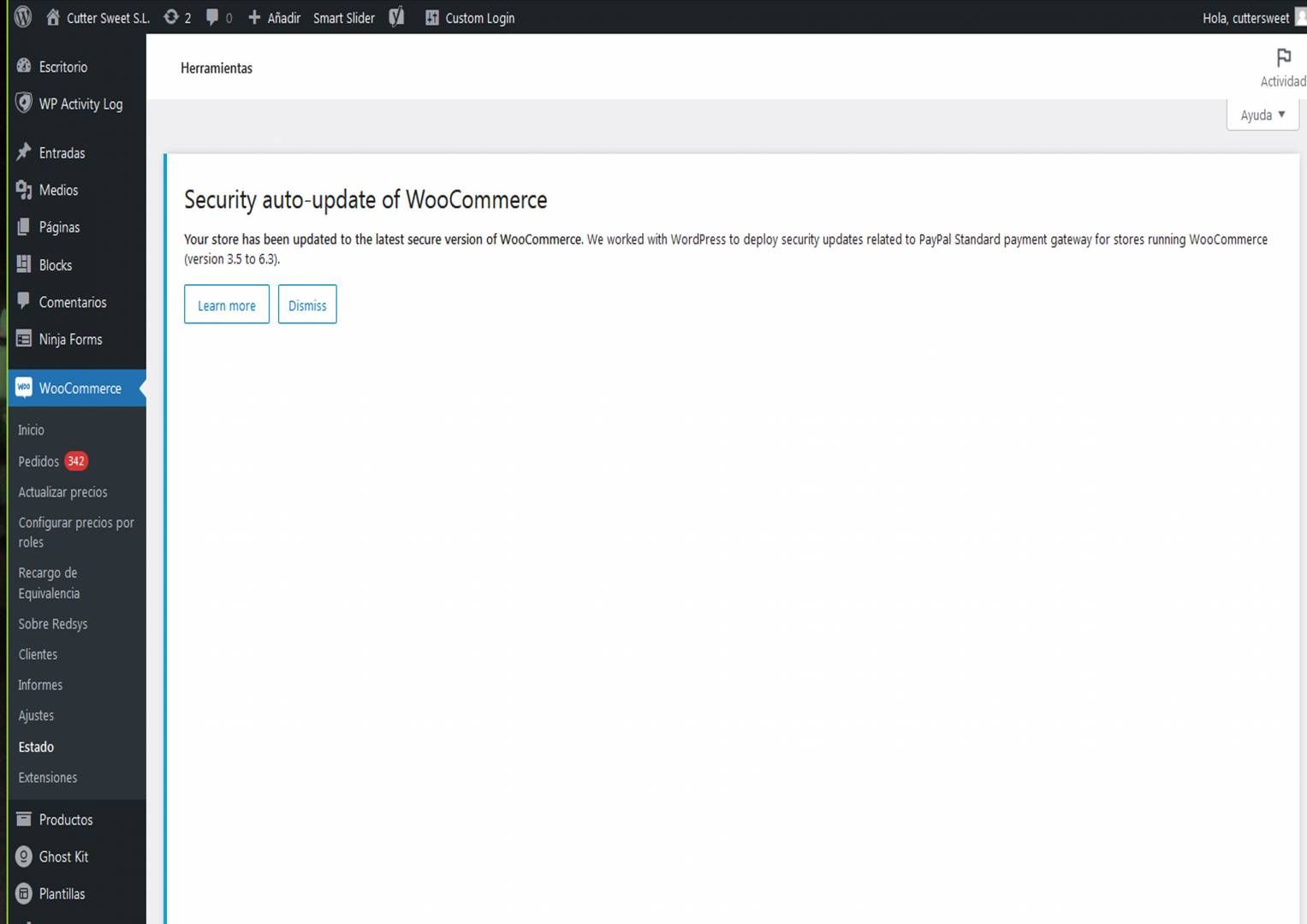Open Recargo de Equivalencia submenu
This screenshot has width=1307, height=924.
coord(49,583)
